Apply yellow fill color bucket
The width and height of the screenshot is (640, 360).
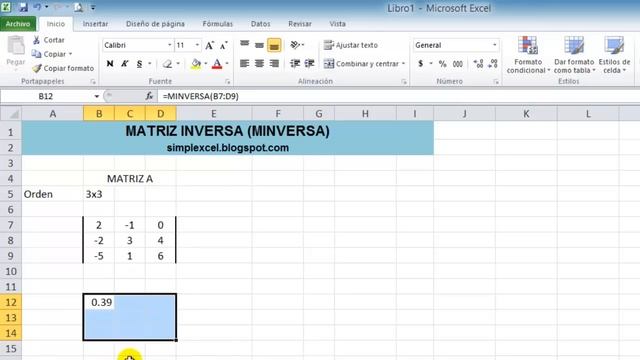[x=196, y=64]
